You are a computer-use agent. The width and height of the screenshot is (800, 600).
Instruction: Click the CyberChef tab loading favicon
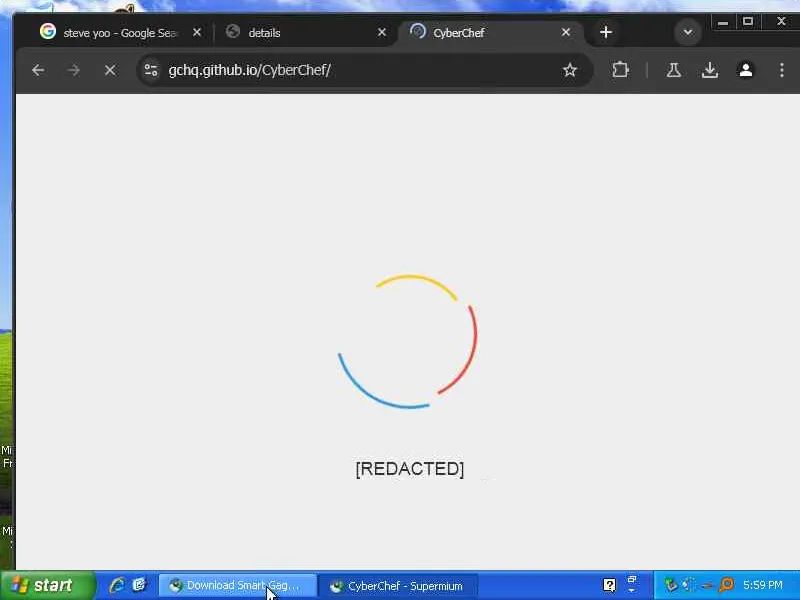pyautogui.click(x=417, y=32)
